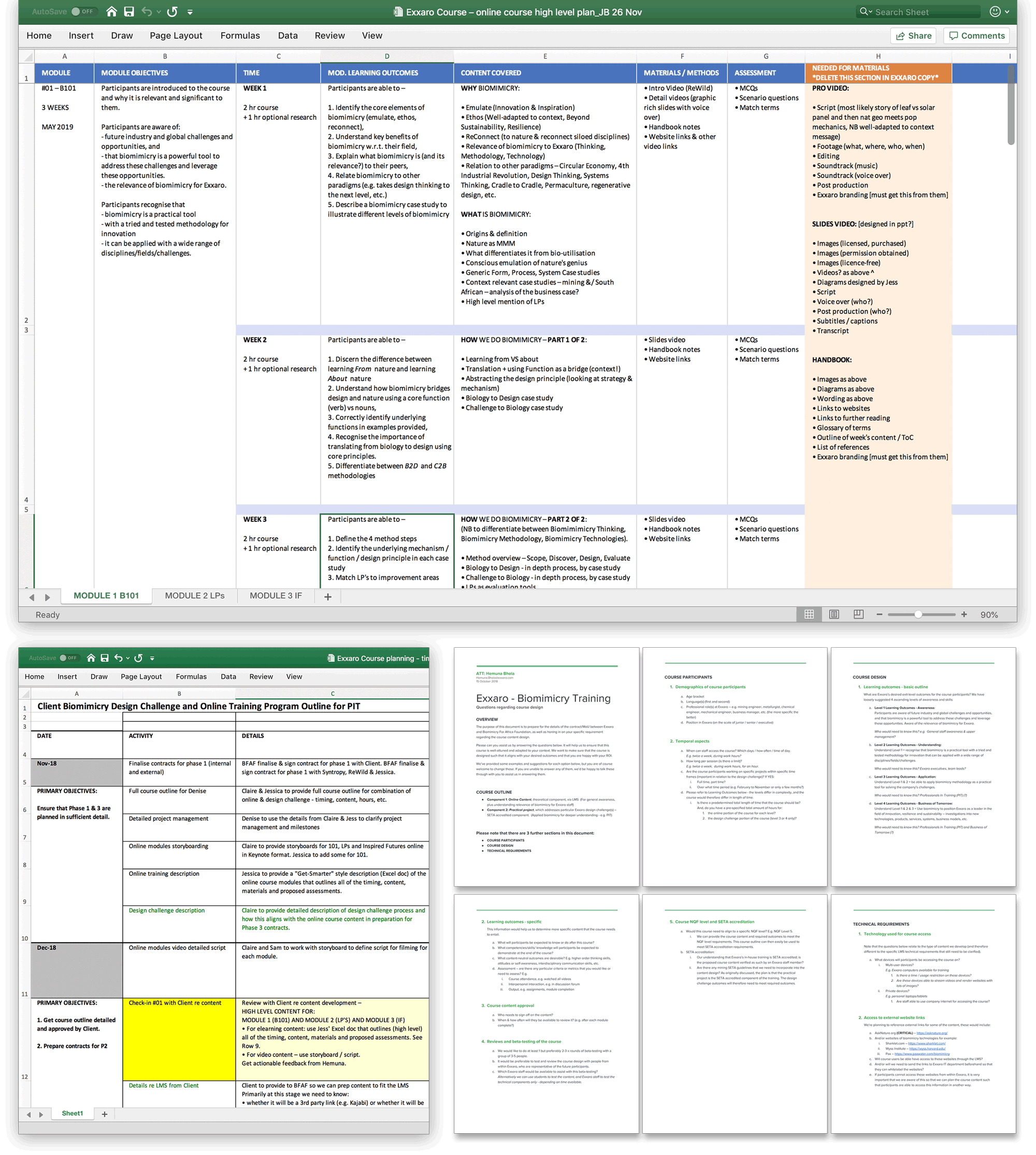Viewport: 1036px width, 1155px height.
Task: Select the Normal view icon in the status bar
Action: pos(809,615)
